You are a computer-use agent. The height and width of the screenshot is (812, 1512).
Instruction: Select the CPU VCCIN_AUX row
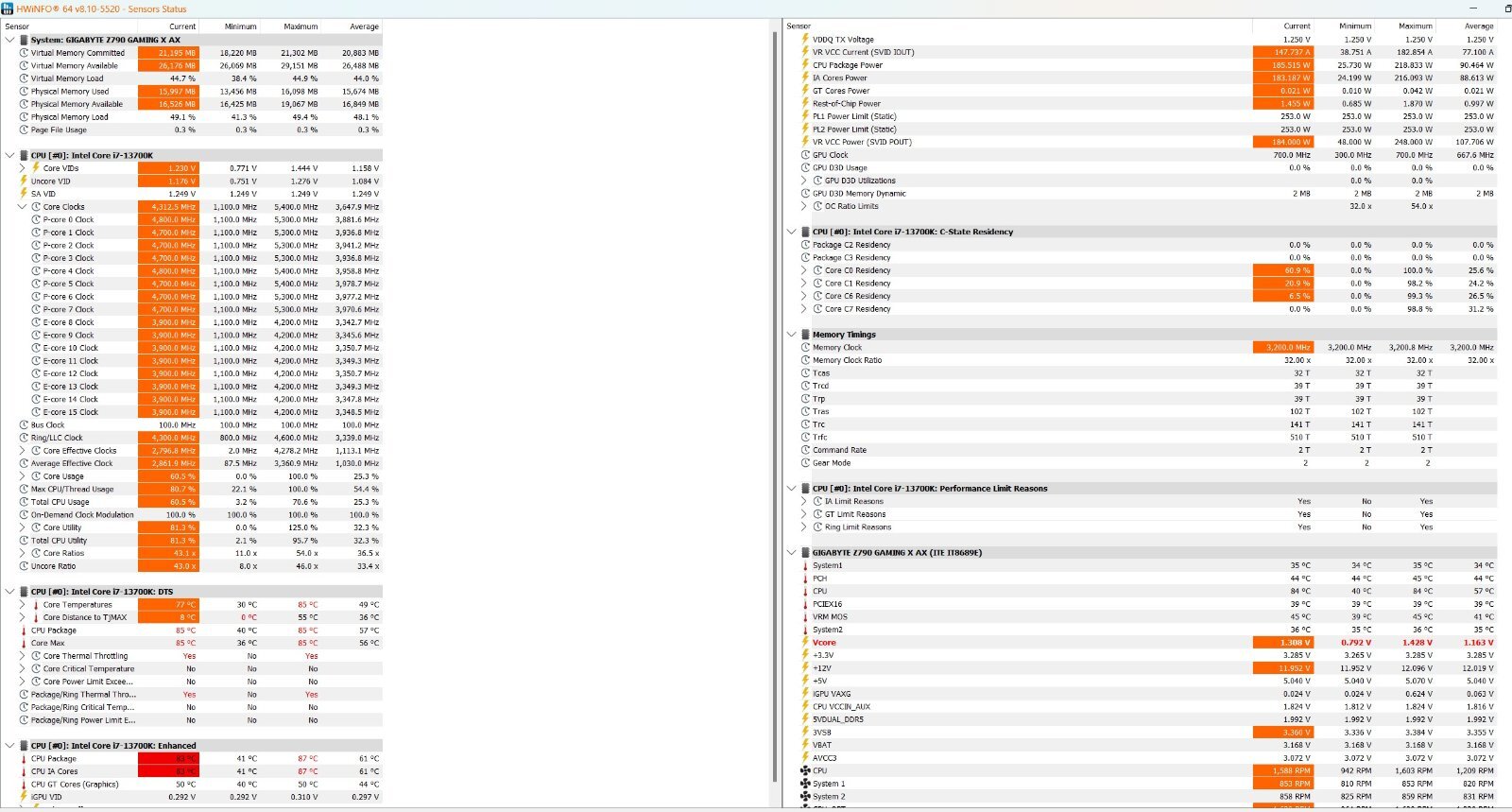coord(1141,706)
